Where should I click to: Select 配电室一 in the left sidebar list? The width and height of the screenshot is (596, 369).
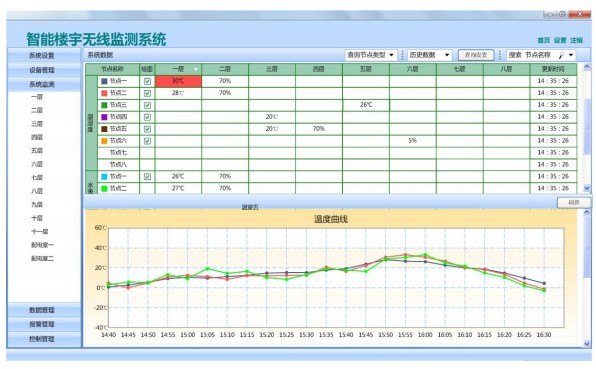click(x=42, y=245)
